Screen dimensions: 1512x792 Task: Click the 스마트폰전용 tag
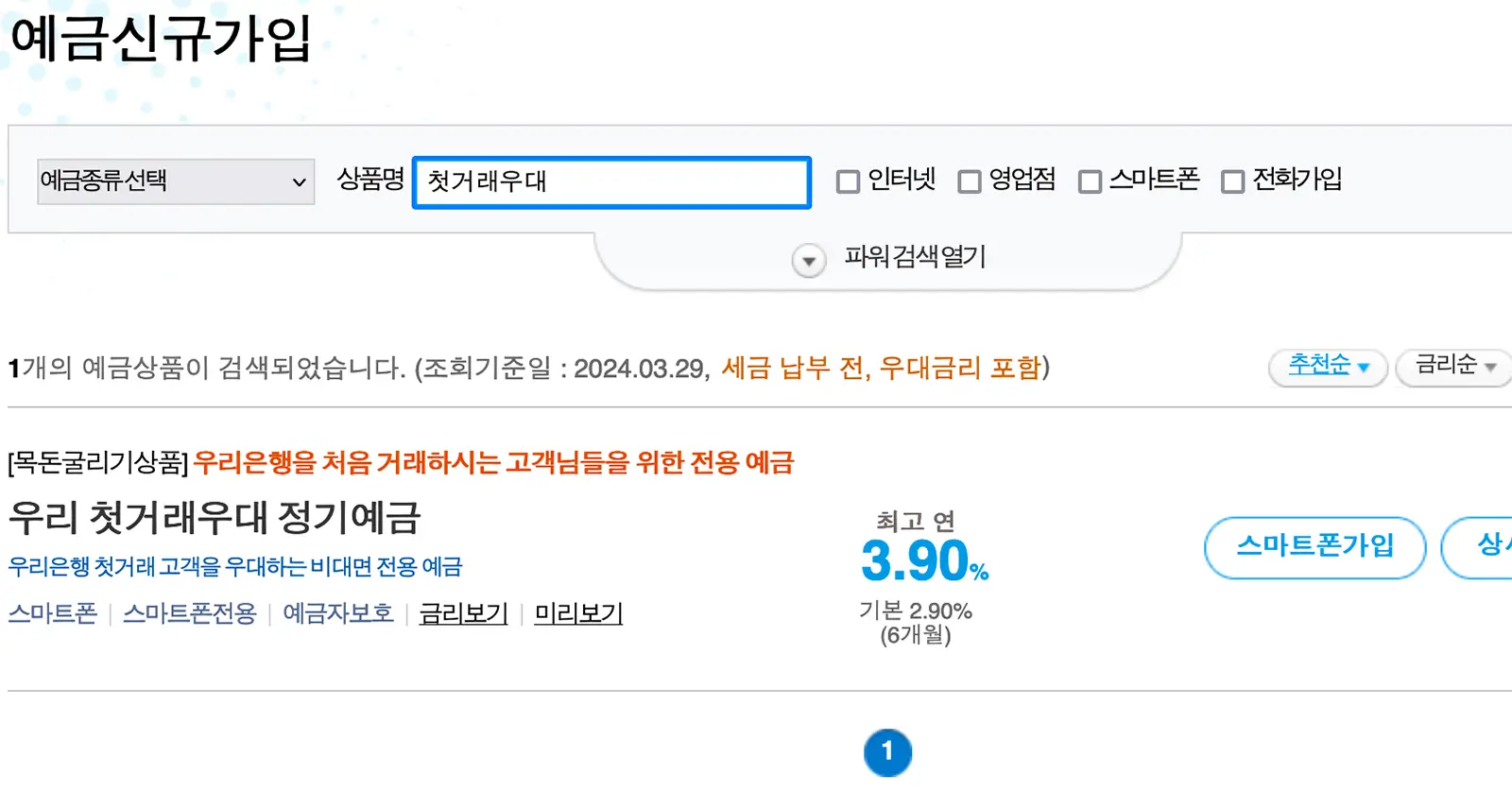[189, 612]
